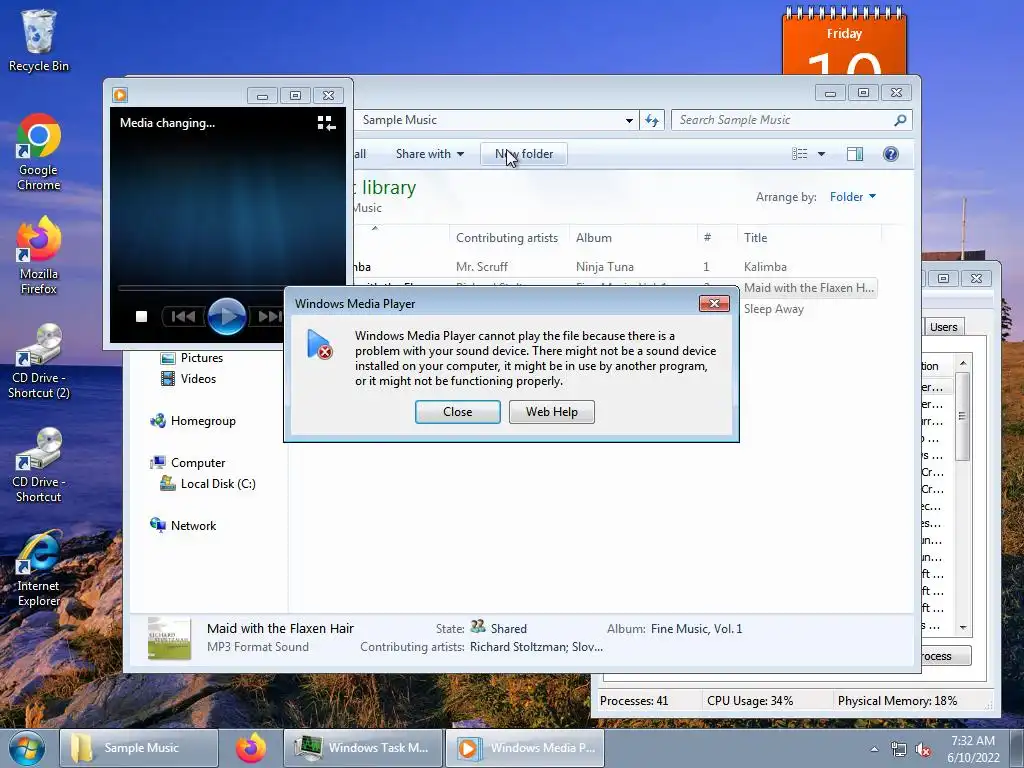The image size is (1024, 768).
Task: Switch to Windows Media Player taskbar button
Action: pyautogui.click(x=525, y=748)
